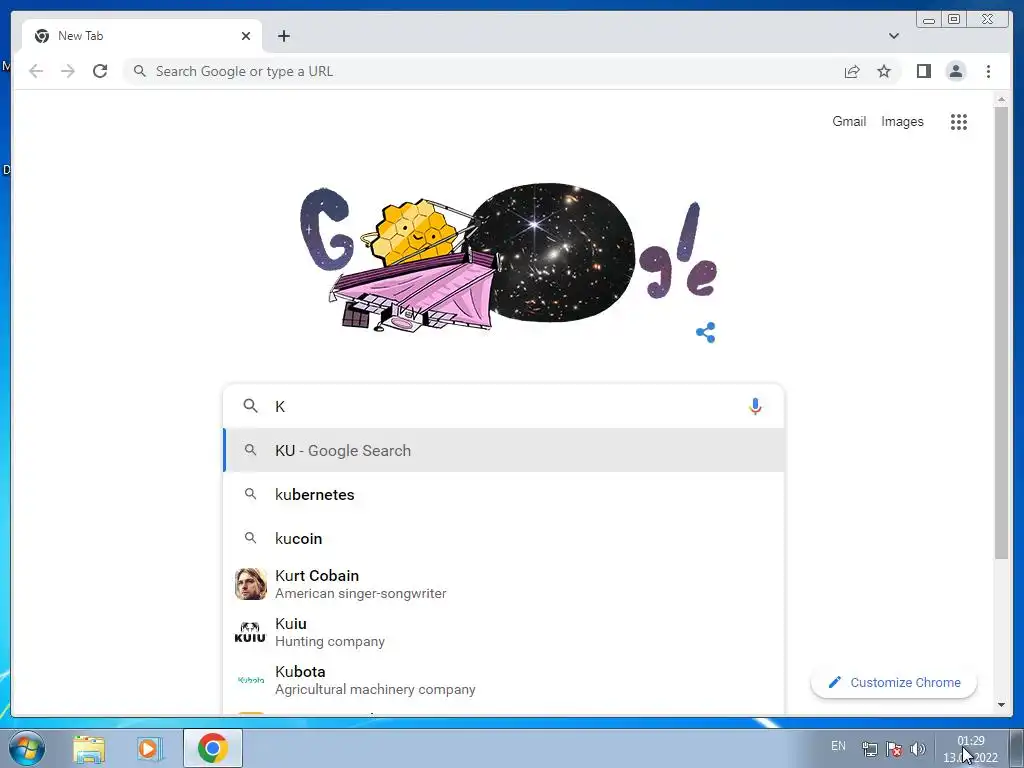
Task: Click the Kubota logo thumbnail
Action: [251, 680]
